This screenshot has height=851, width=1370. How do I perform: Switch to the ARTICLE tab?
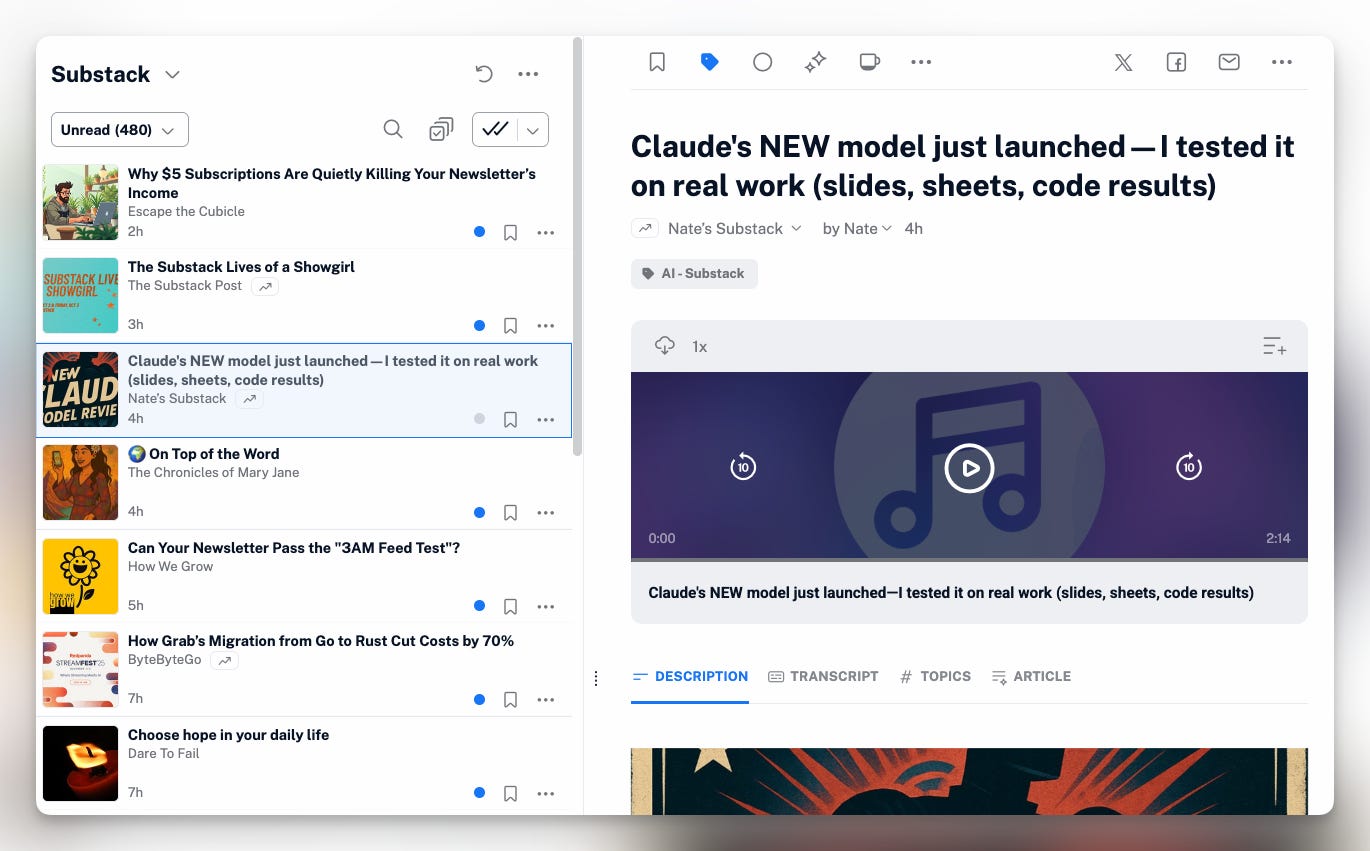pos(1031,677)
